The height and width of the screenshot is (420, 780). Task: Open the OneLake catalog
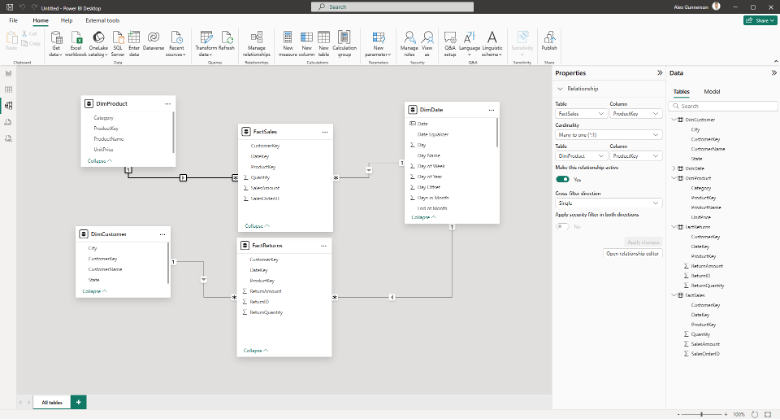(98, 43)
